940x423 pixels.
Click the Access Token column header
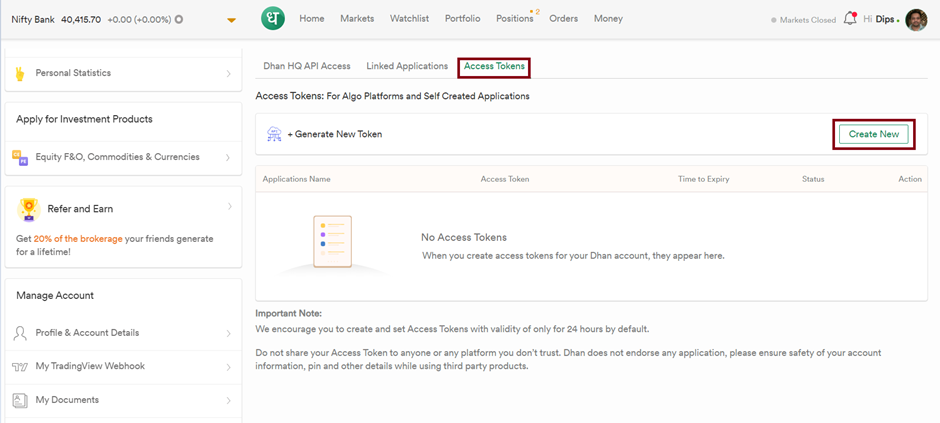click(x=505, y=179)
